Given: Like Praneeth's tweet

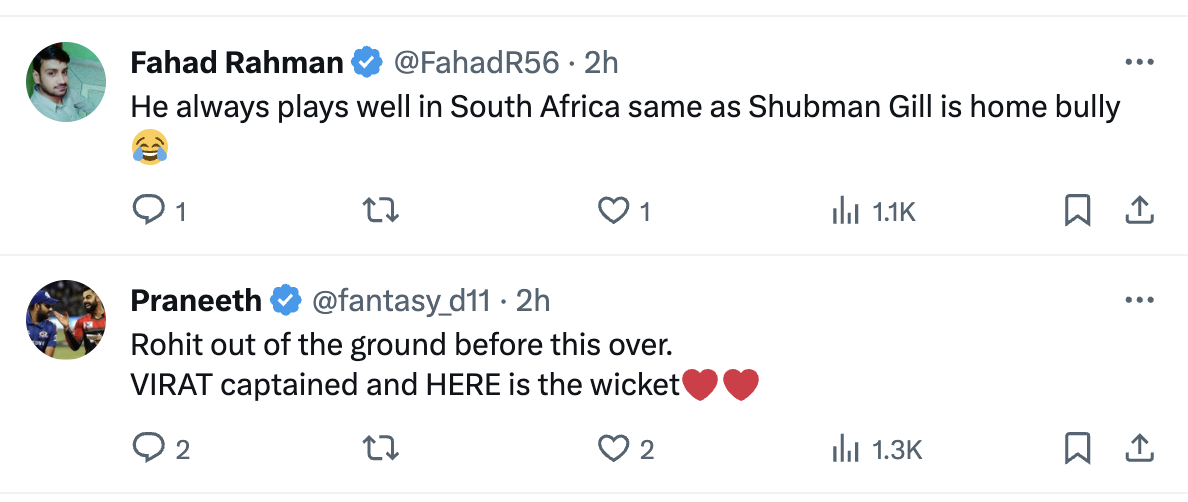Looking at the screenshot, I should tap(612, 449).
